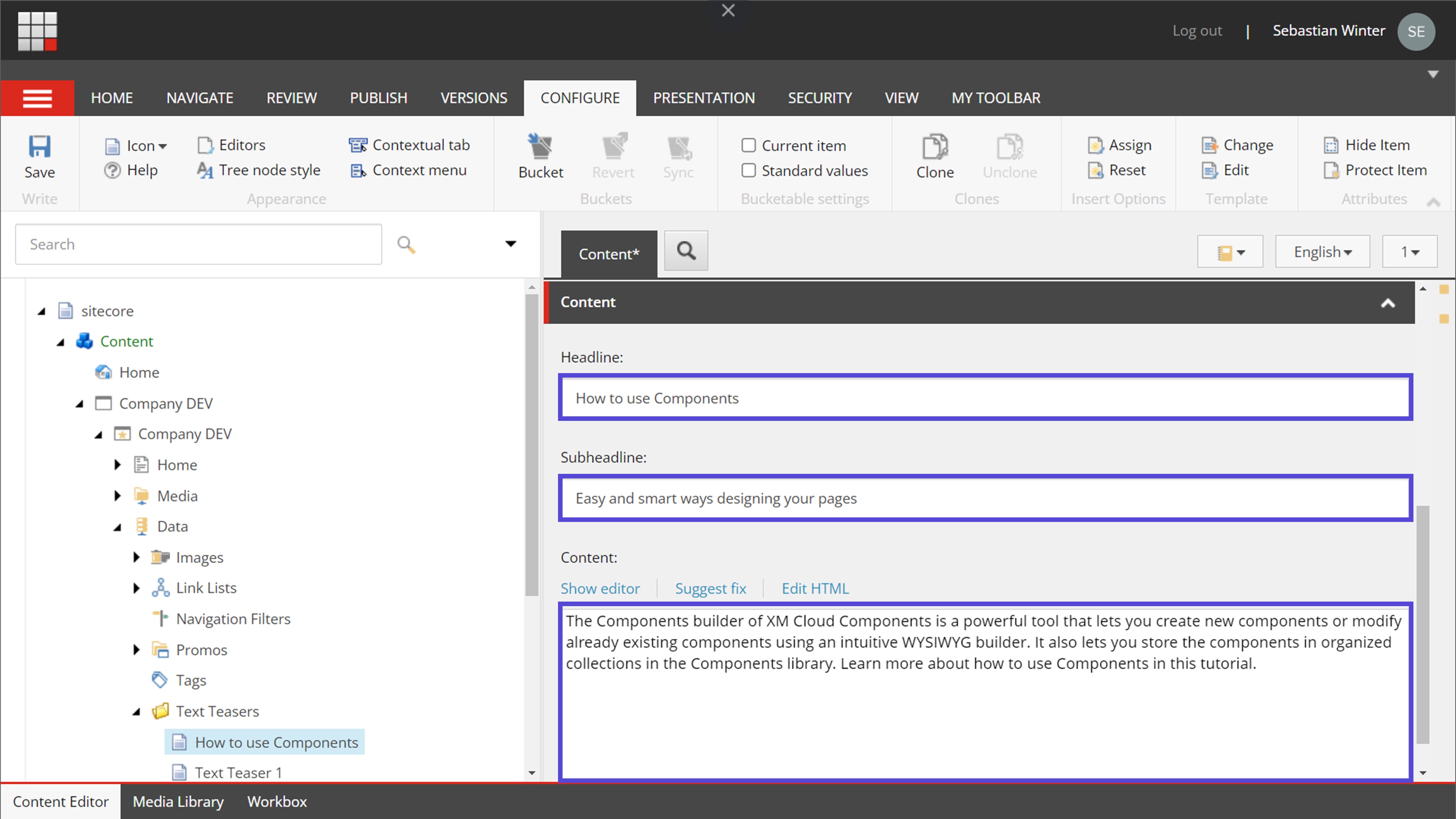1456x819 pixels.
Task: Save the current item
Action: 39,157
